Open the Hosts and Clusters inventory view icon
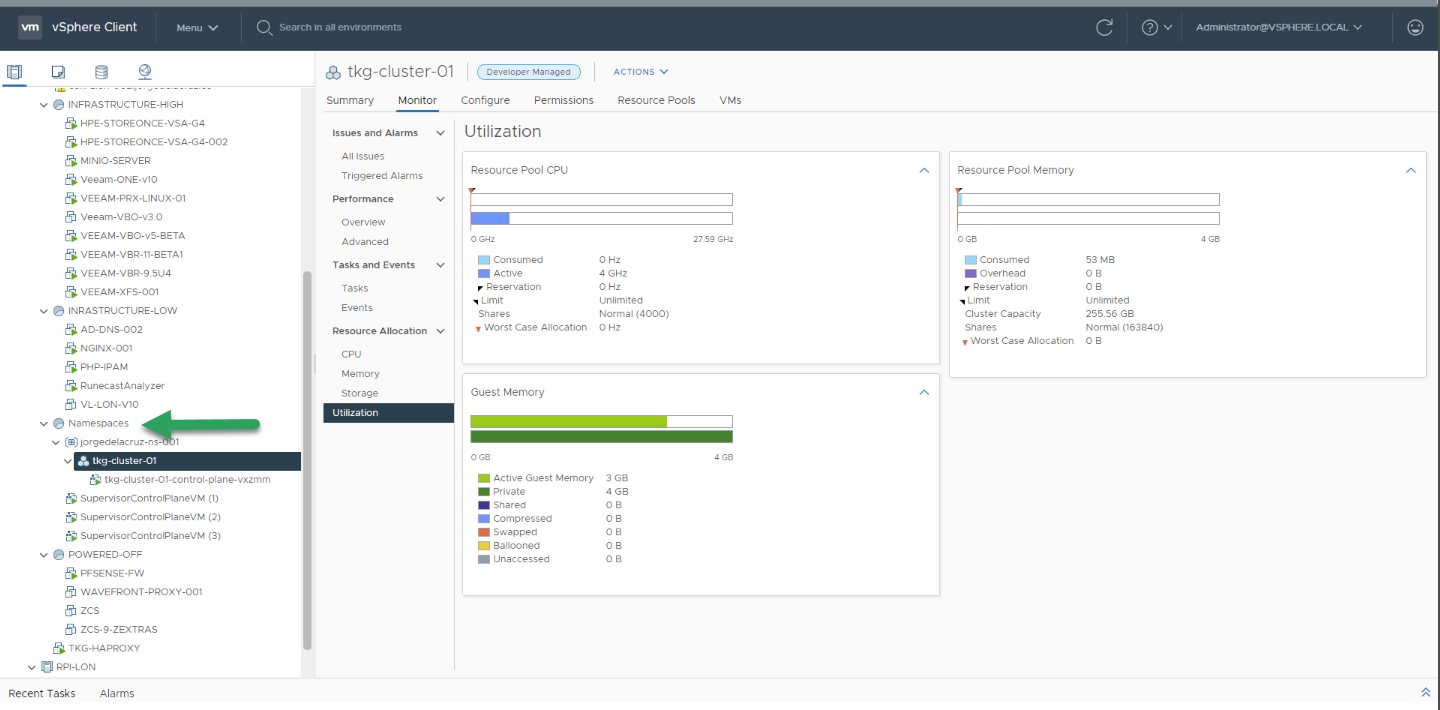Viewport: 1440px width, 710px height. (14, 72)
